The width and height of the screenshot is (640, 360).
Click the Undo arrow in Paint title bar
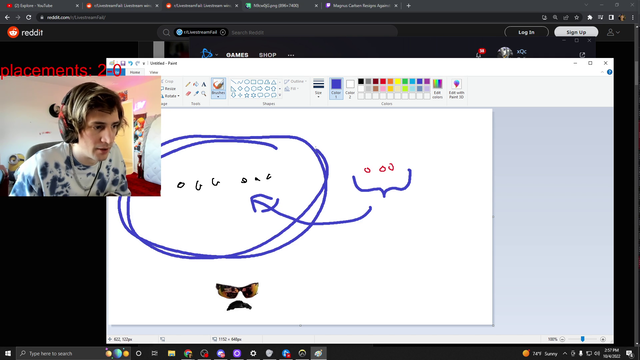[130, 63]
